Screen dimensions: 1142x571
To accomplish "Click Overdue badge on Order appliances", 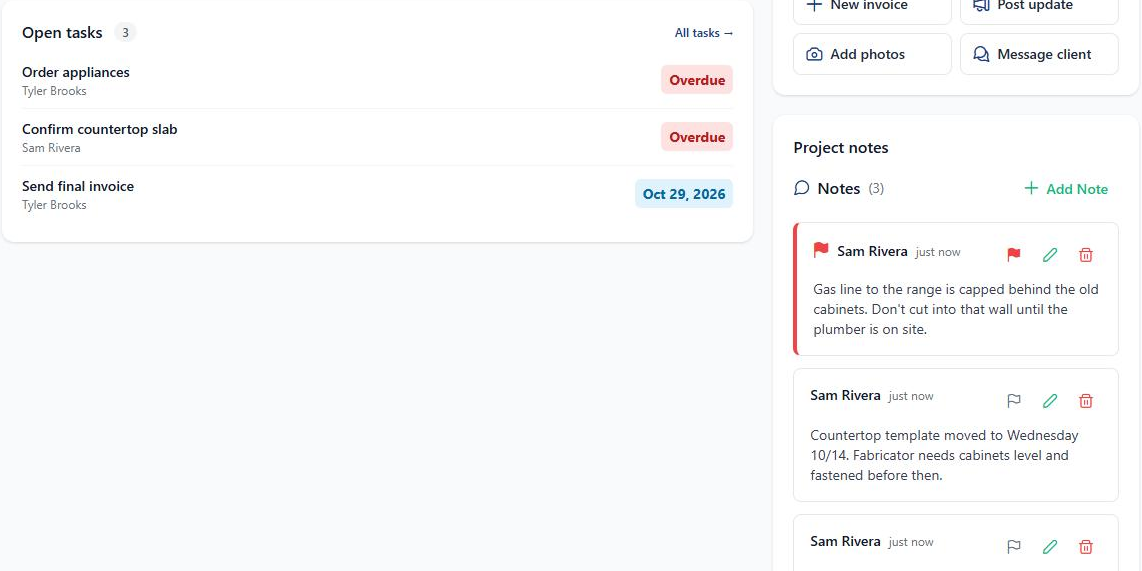I will click(x=697, y=80).
